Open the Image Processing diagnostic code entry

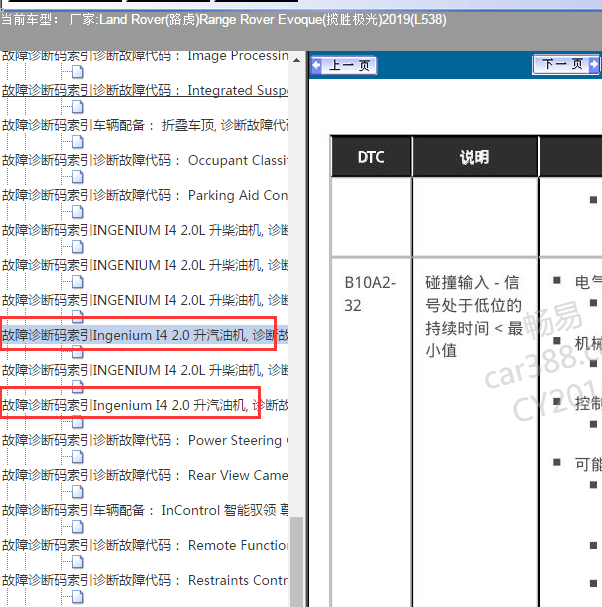tap(145, 56)
